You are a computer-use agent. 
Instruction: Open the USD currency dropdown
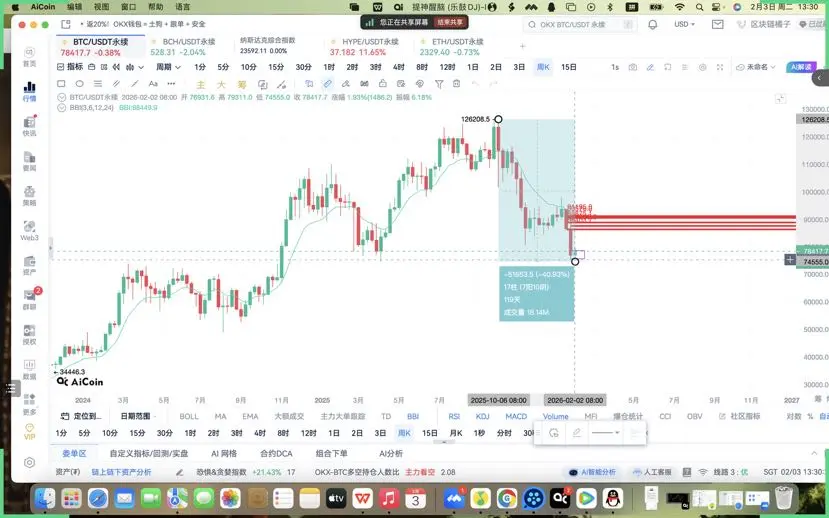684,24
